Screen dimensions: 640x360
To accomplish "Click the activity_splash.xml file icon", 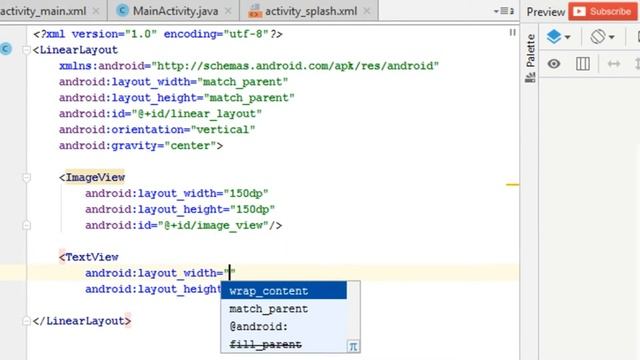I will click(255, 11).
